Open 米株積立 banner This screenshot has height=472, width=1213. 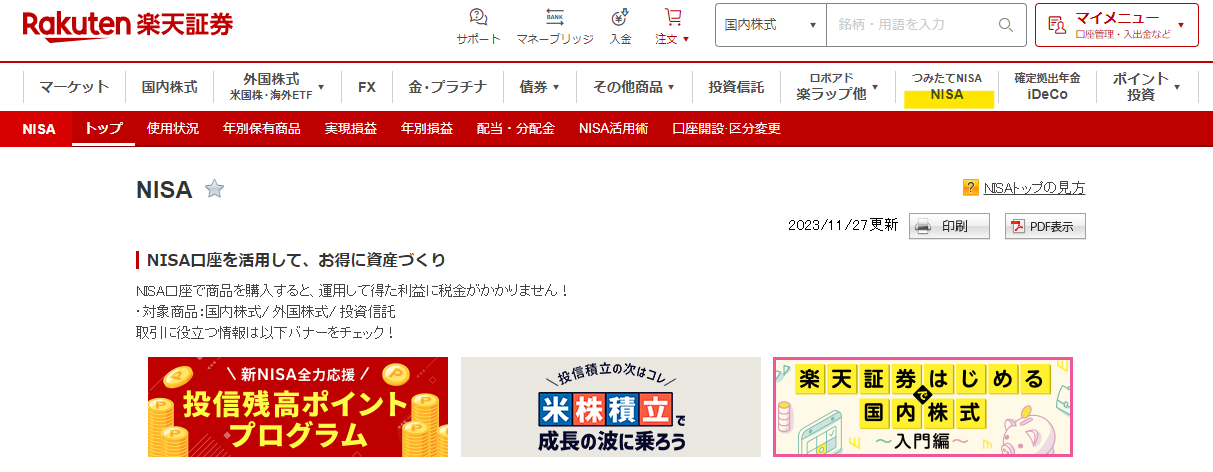pyautogui.click(x=611, y=407)
